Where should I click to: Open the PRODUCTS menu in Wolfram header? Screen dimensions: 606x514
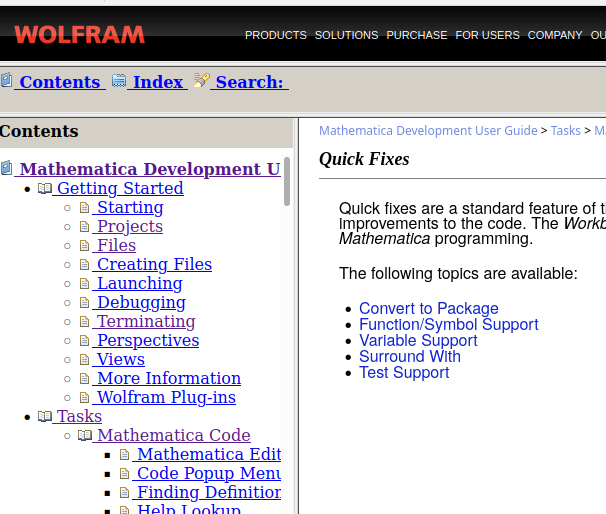point(276,35)
